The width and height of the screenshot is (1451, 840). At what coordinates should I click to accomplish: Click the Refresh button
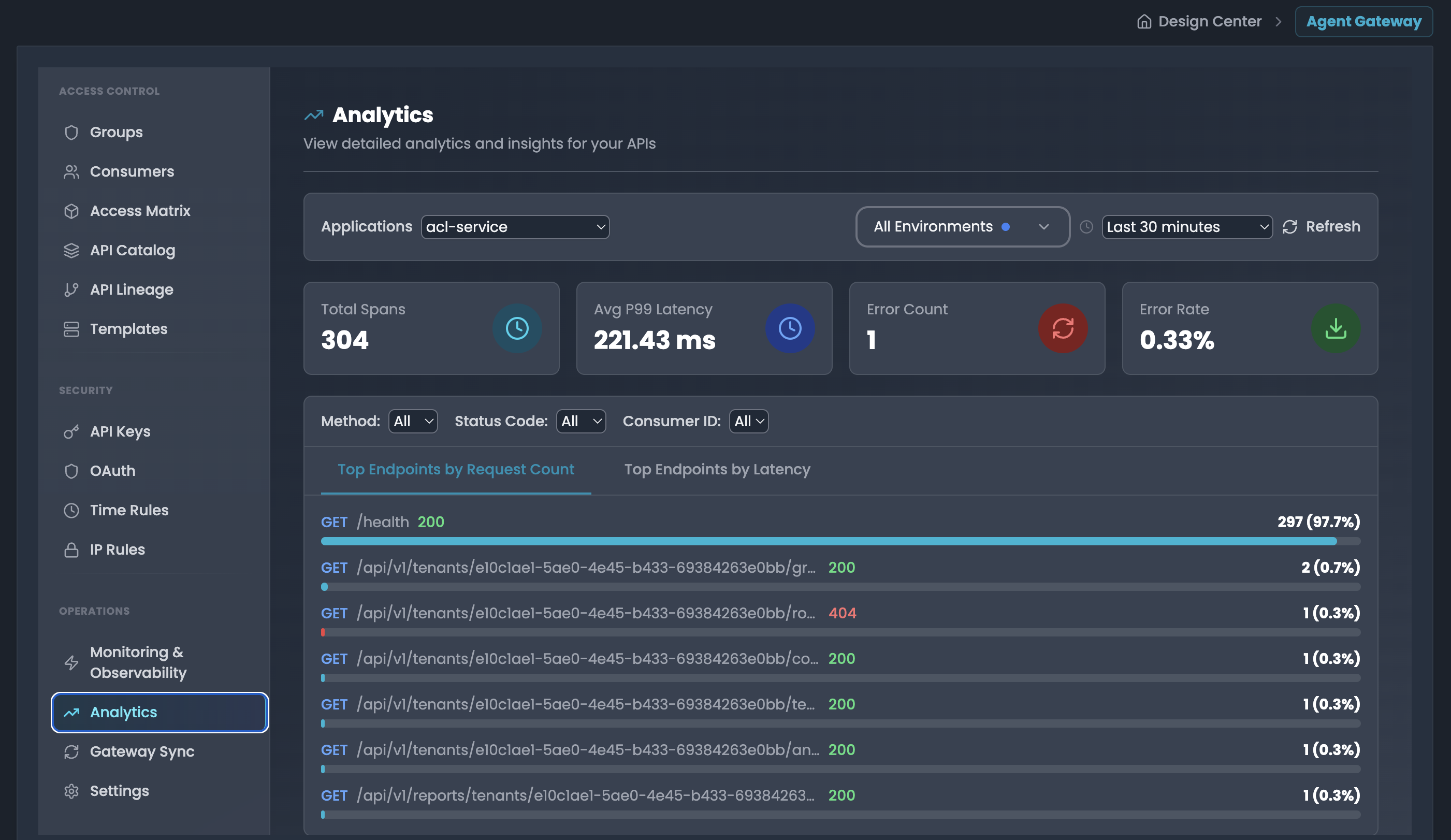pyautogui.click(x=1322, y=227)
